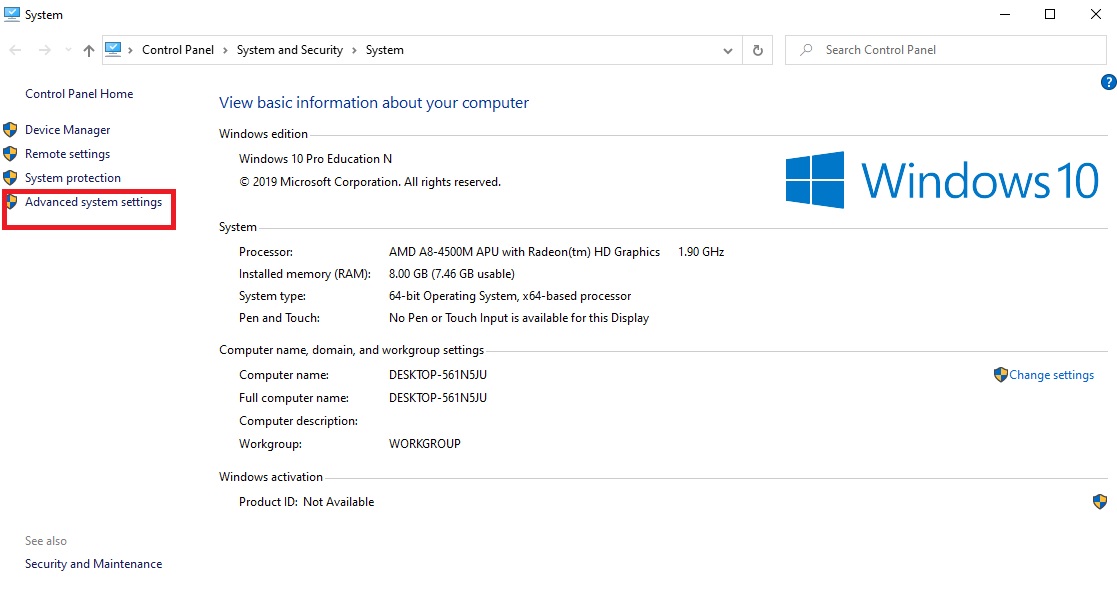This screenshot has height=589, width=1117.
Task: Click computer name value beside Computer name: label
Action: click(x=438, y=375)
